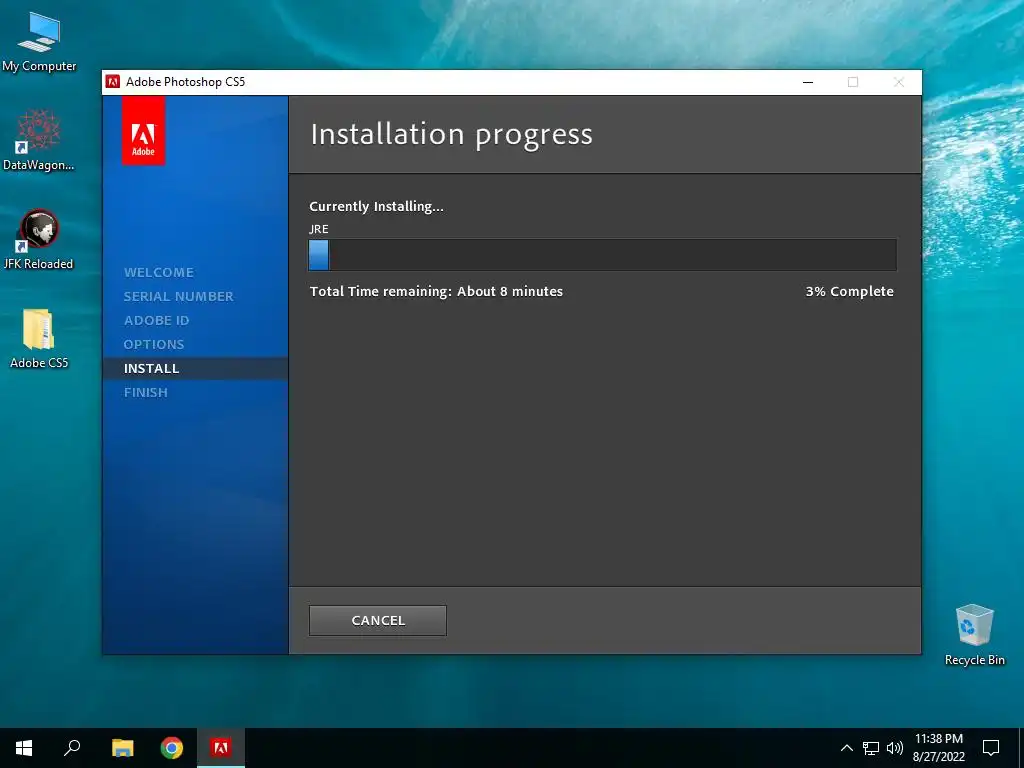Open the taskbar search magnifier

(x=72, y=748)
